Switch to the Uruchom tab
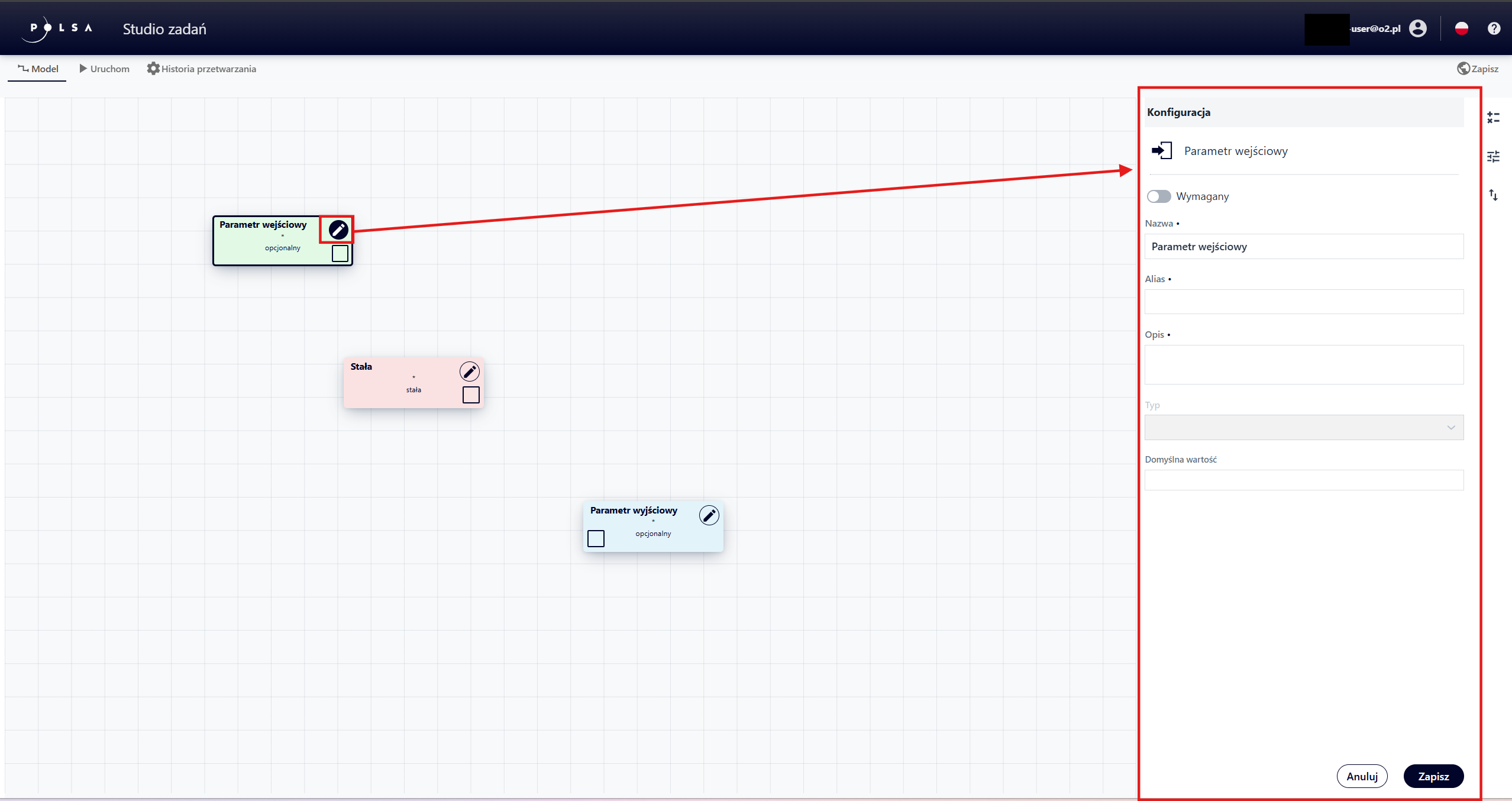 coord(104,69)
